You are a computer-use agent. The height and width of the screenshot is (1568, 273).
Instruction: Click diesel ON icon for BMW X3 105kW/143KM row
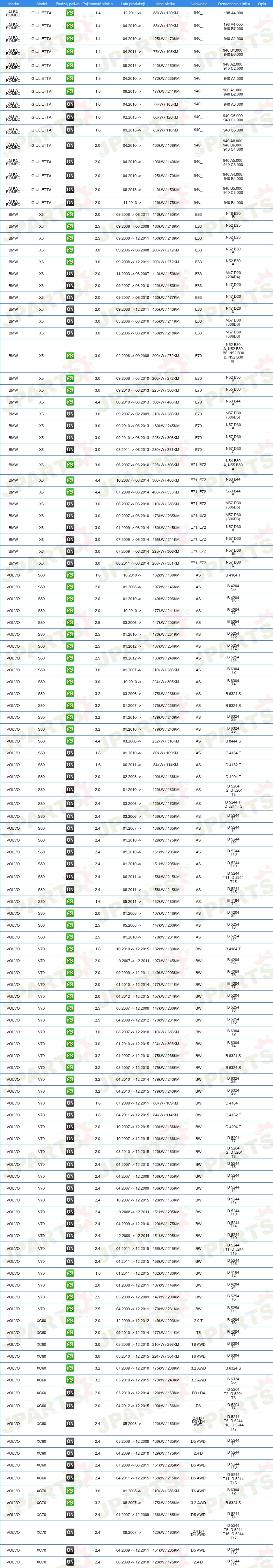[x=70, y=309]
